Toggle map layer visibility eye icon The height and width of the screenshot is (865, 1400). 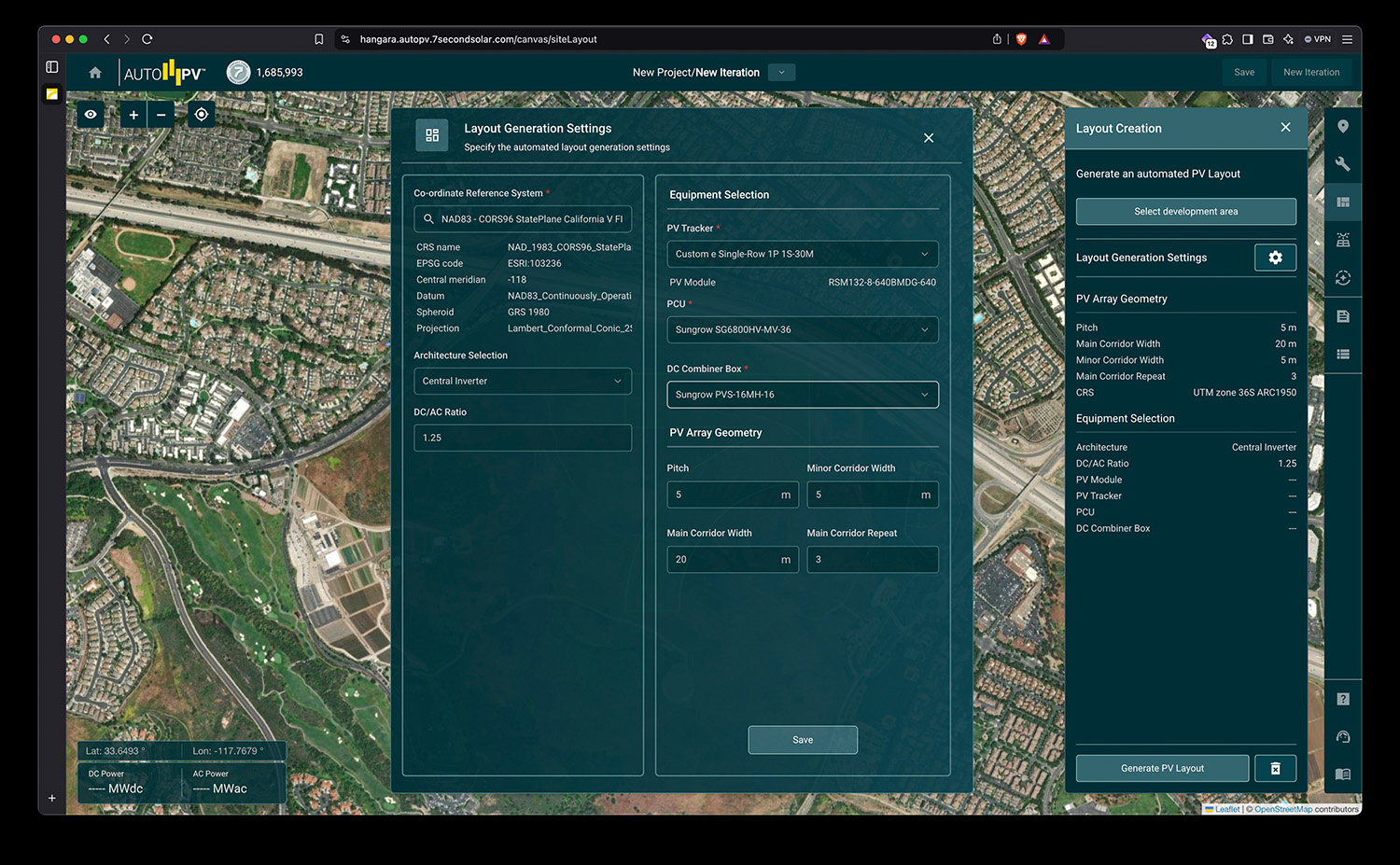pyautogui.click(x=91, y=115)
